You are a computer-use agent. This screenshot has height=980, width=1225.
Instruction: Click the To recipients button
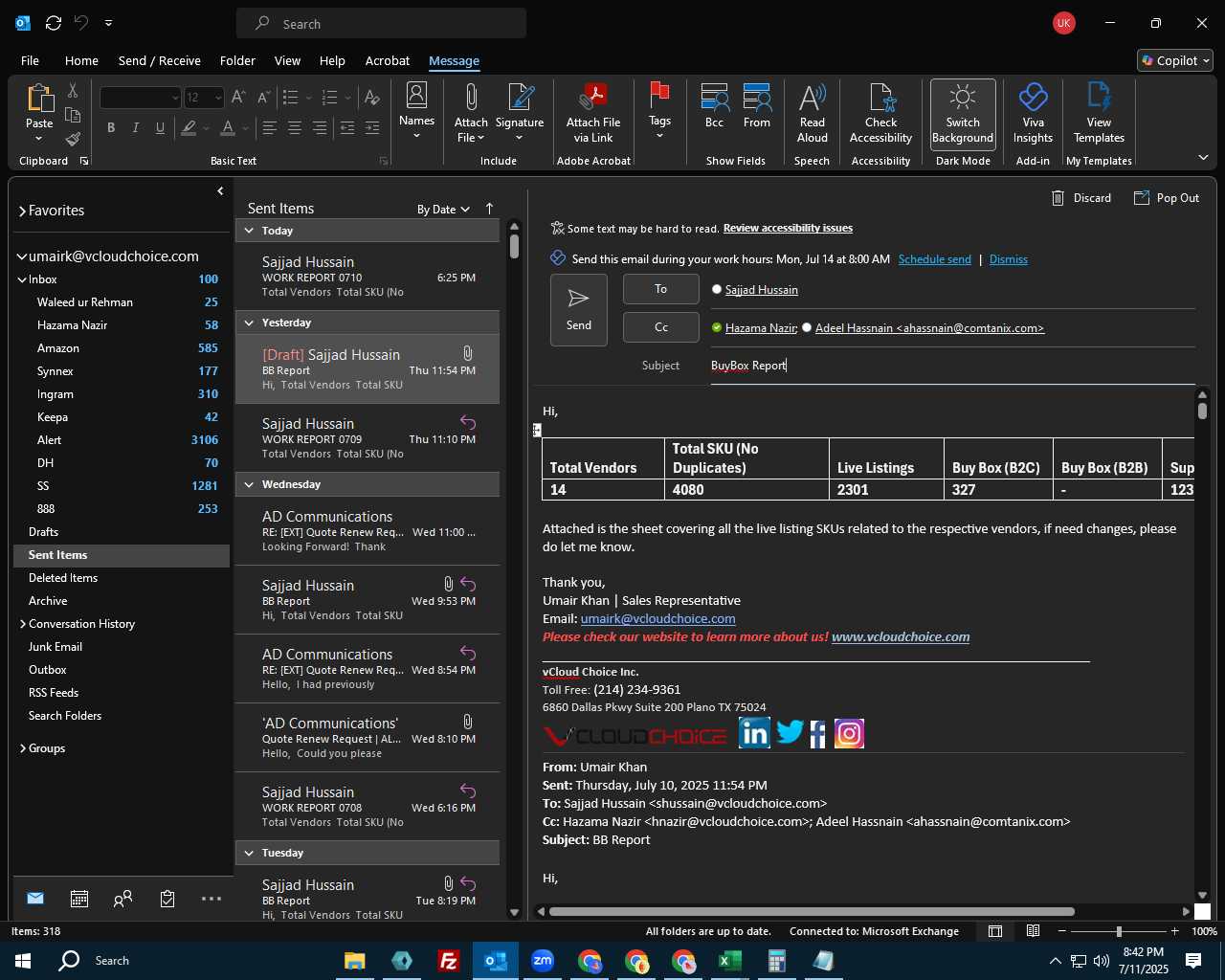[661, 289]
